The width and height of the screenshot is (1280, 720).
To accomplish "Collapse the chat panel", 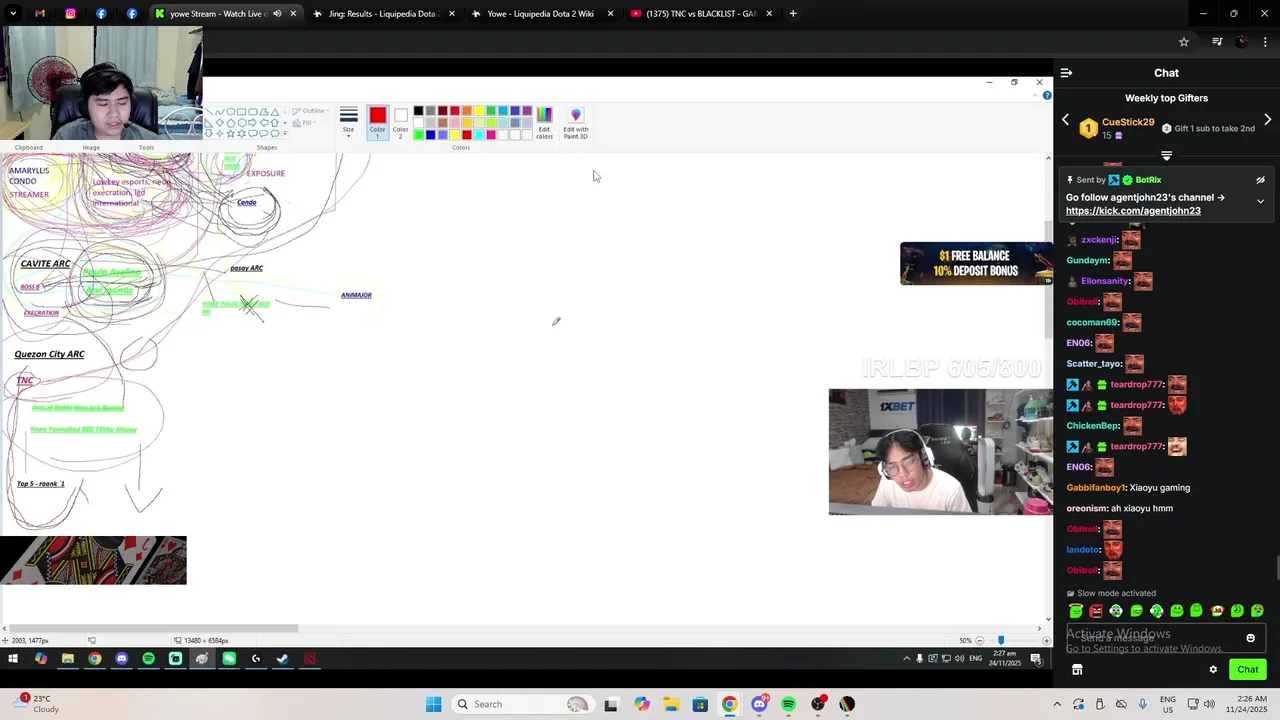I will point(1066,73).
